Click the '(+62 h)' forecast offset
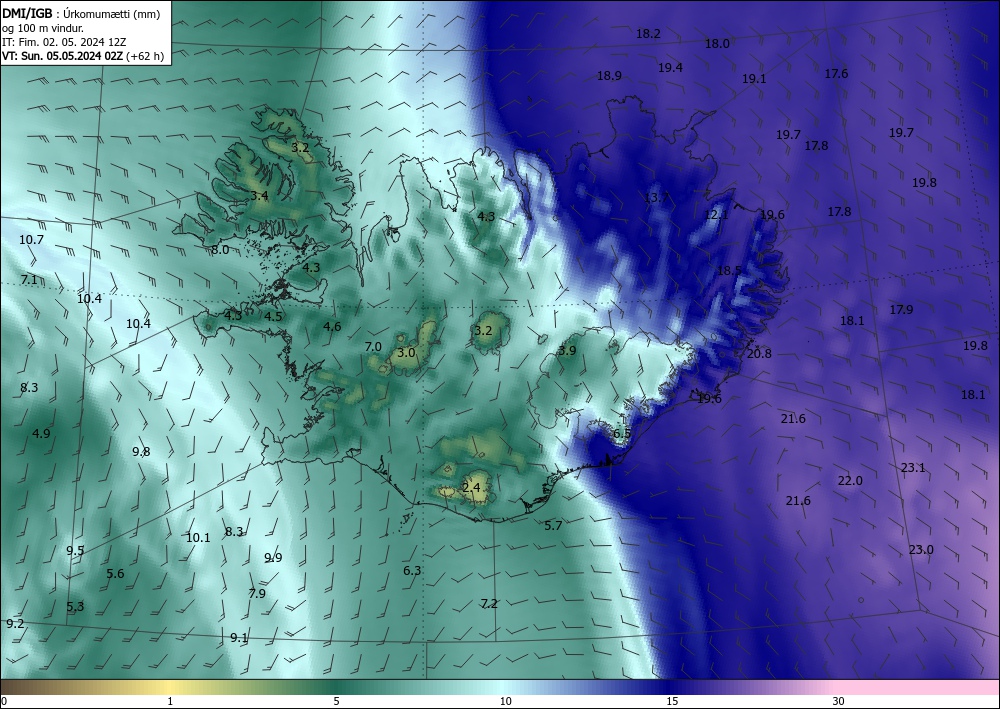This screenshot has height=709, width=1000. coord(145,56)
